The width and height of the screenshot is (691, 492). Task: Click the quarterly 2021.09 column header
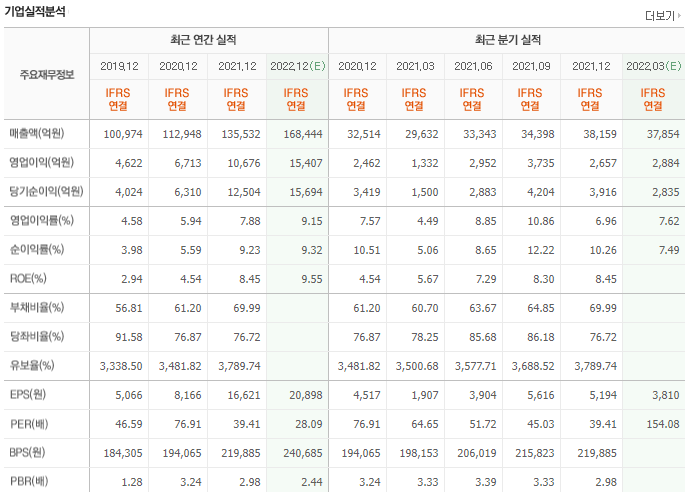(531, 66)
